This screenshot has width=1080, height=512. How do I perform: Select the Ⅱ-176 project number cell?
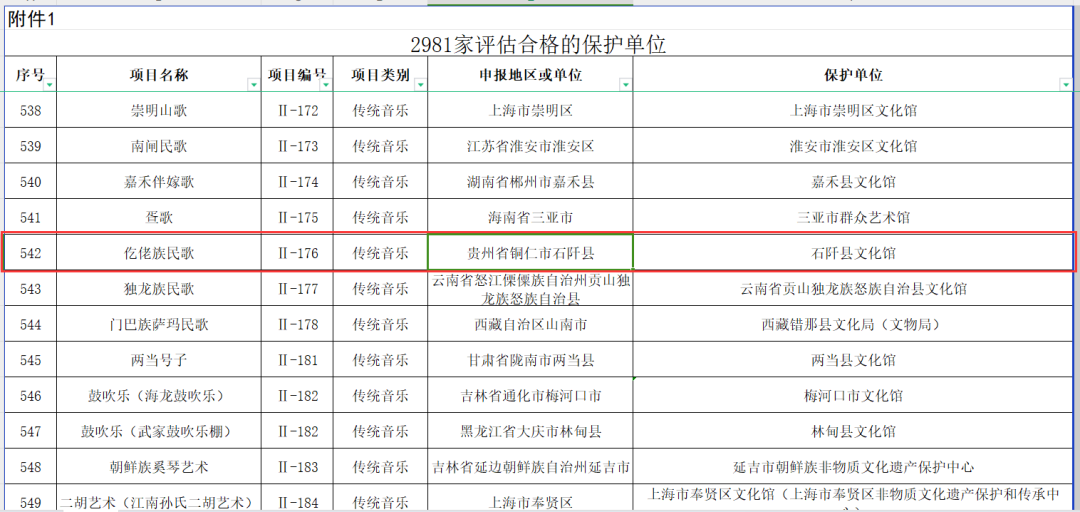pyautogui.click(x=297, y=253)
